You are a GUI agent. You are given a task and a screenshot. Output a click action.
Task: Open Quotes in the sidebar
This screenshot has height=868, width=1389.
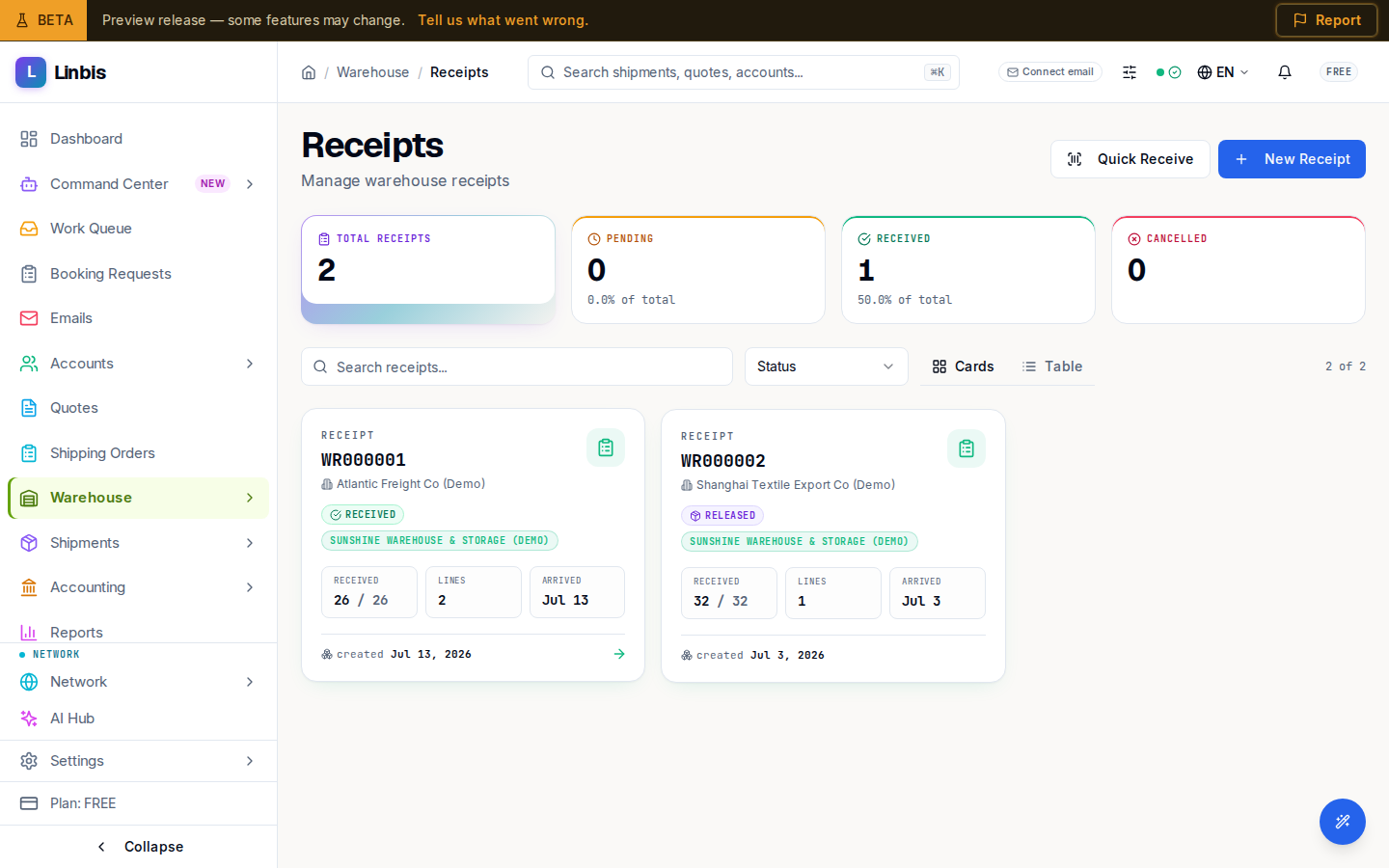tap(139, 408)
